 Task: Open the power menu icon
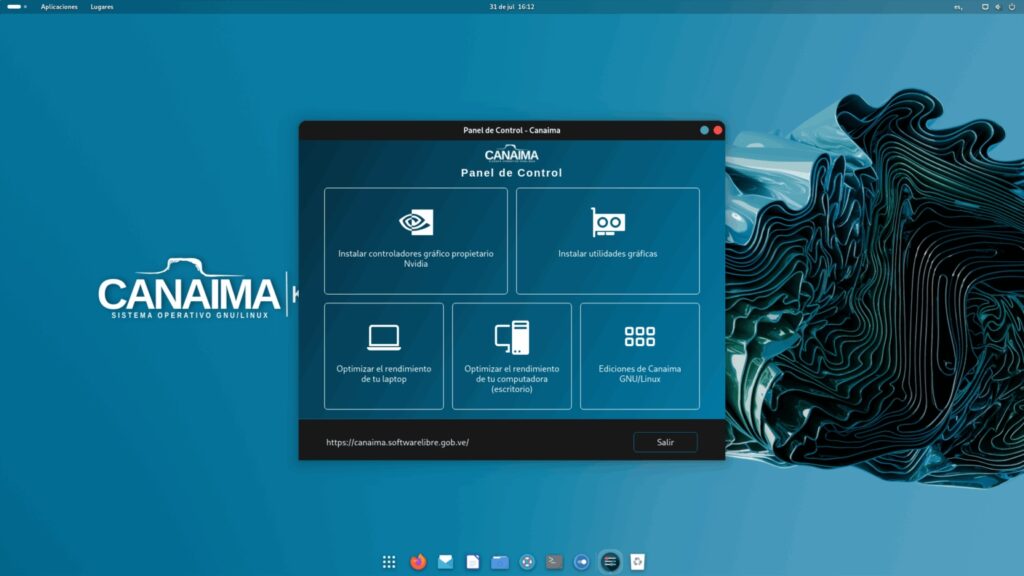click(1012, 7)
